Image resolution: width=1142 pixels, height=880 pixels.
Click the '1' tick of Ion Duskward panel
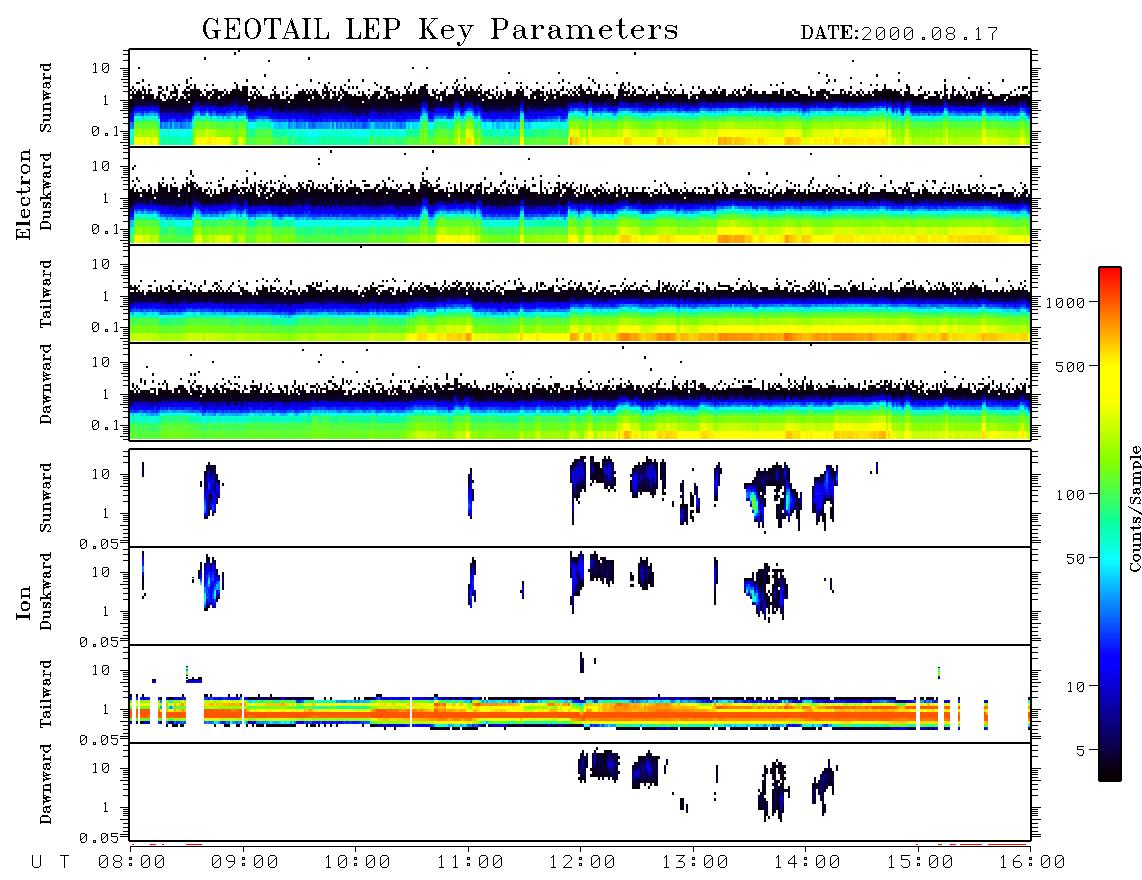[105, 611]
